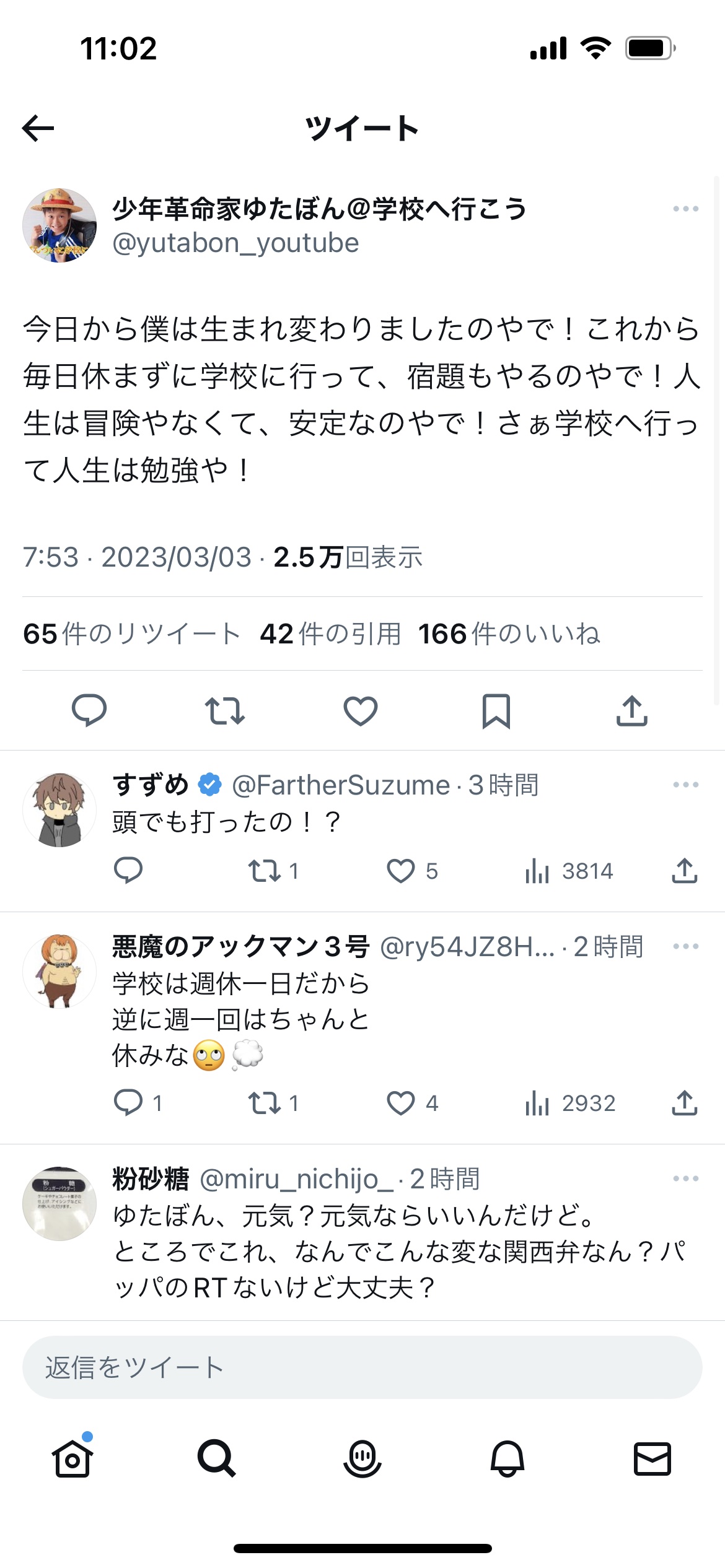
Task: Open the Notifications bell tab
Action: click(507, 1458)
